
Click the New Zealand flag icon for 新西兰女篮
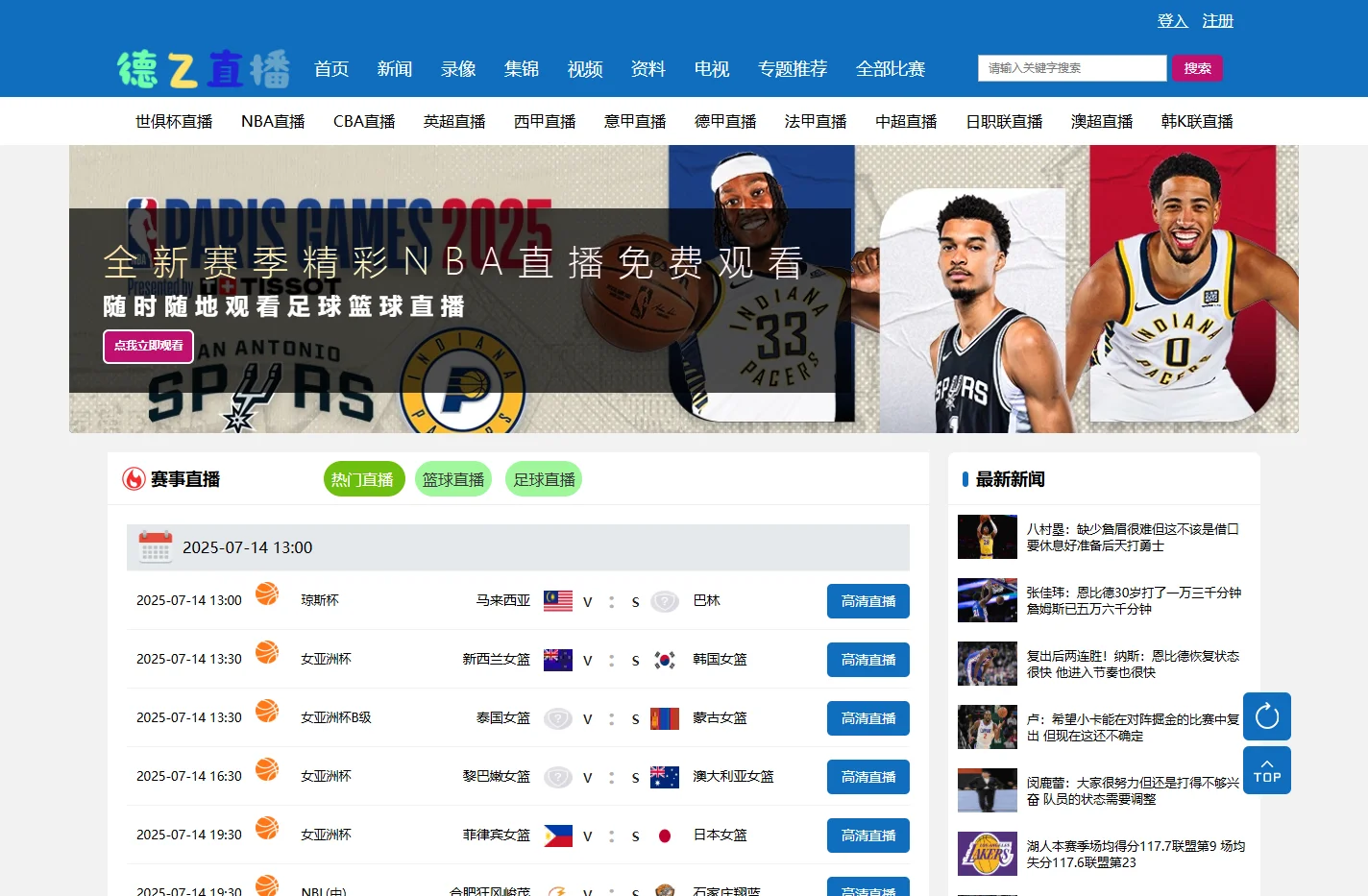(x=558, y=660)
